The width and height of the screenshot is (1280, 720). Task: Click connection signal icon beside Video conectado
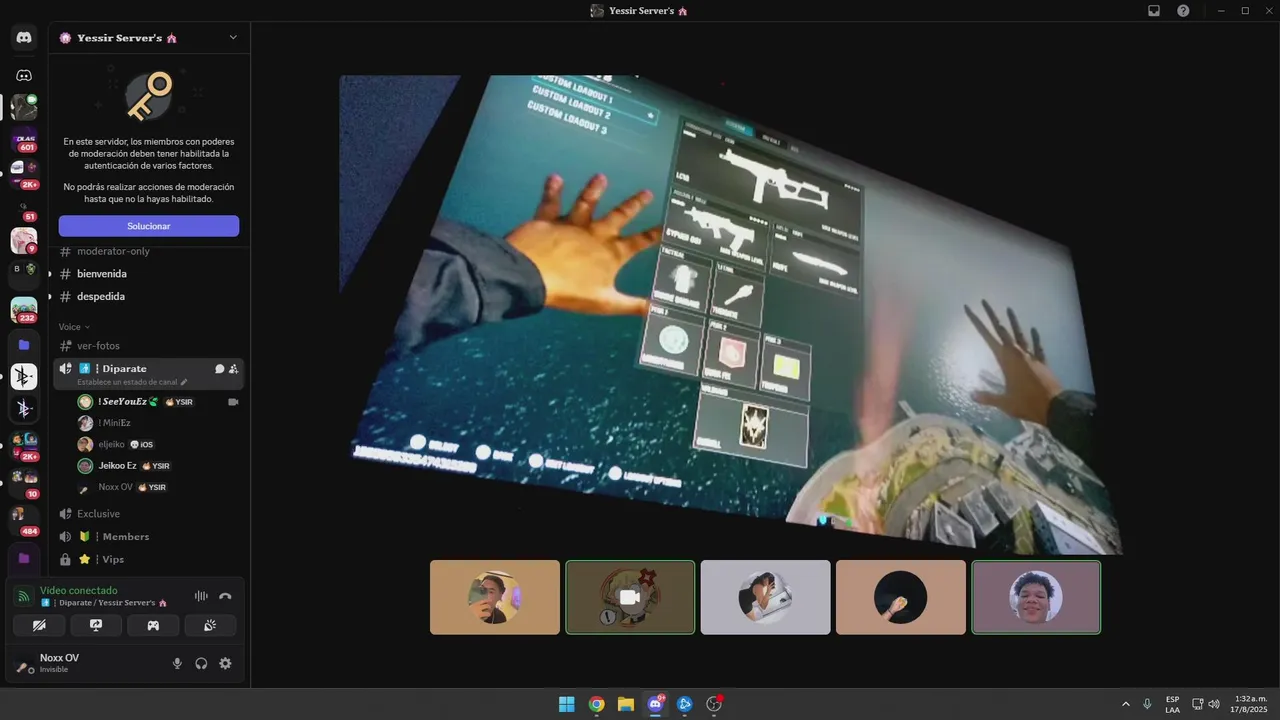(24, 596)
